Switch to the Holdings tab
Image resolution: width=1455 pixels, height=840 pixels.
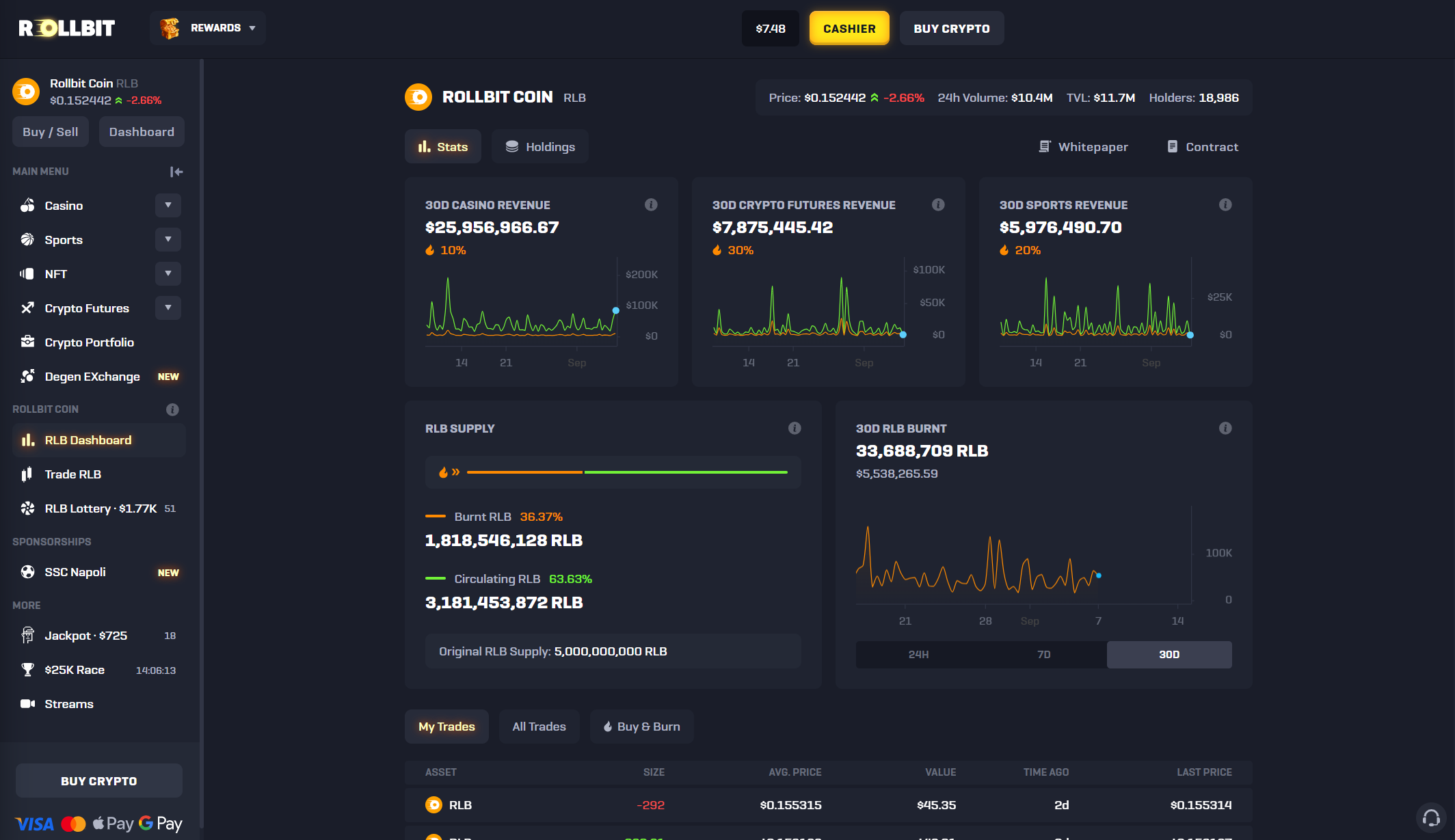click(540, 147)
